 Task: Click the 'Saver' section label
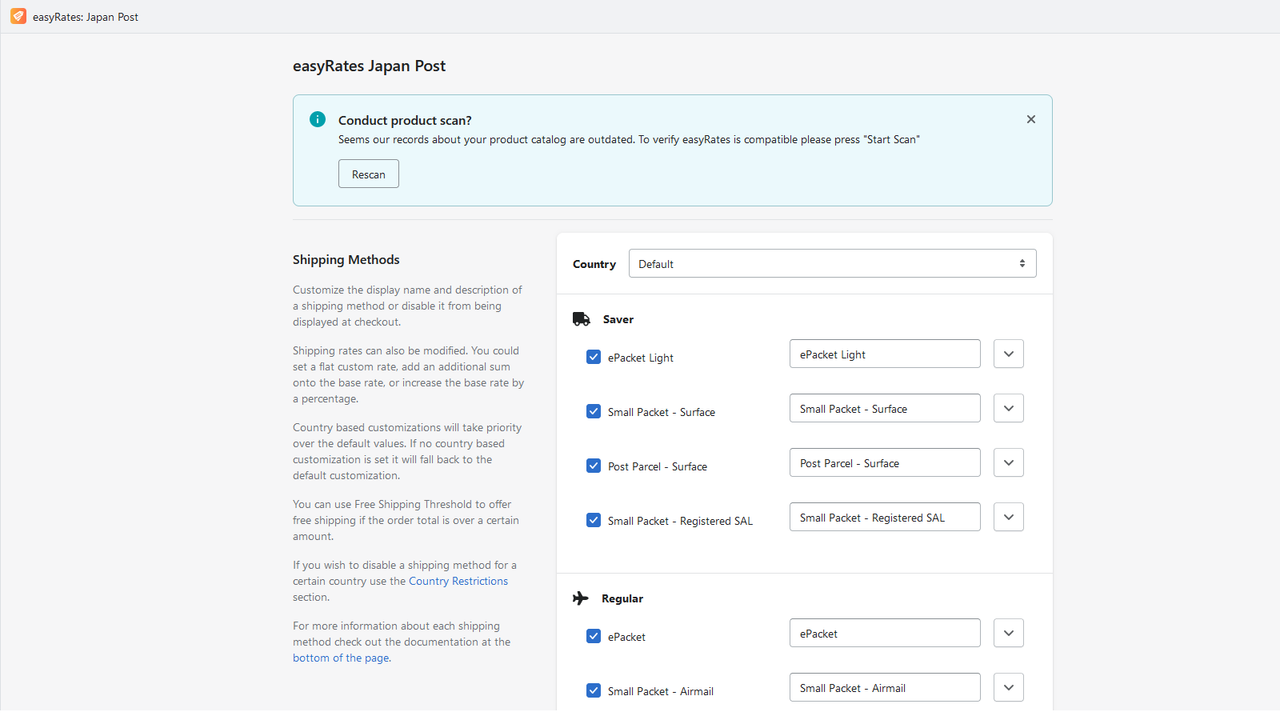[x=618, y=320]
